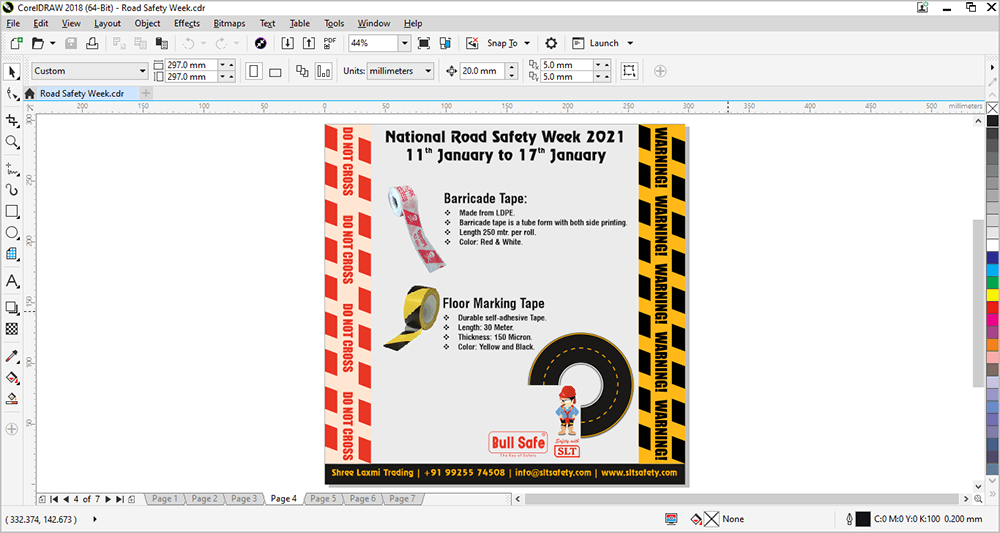Pick the red color swatch
The height and width of the screenshot is (533, 1000).
pyautogui.click(x=993, y=307)
